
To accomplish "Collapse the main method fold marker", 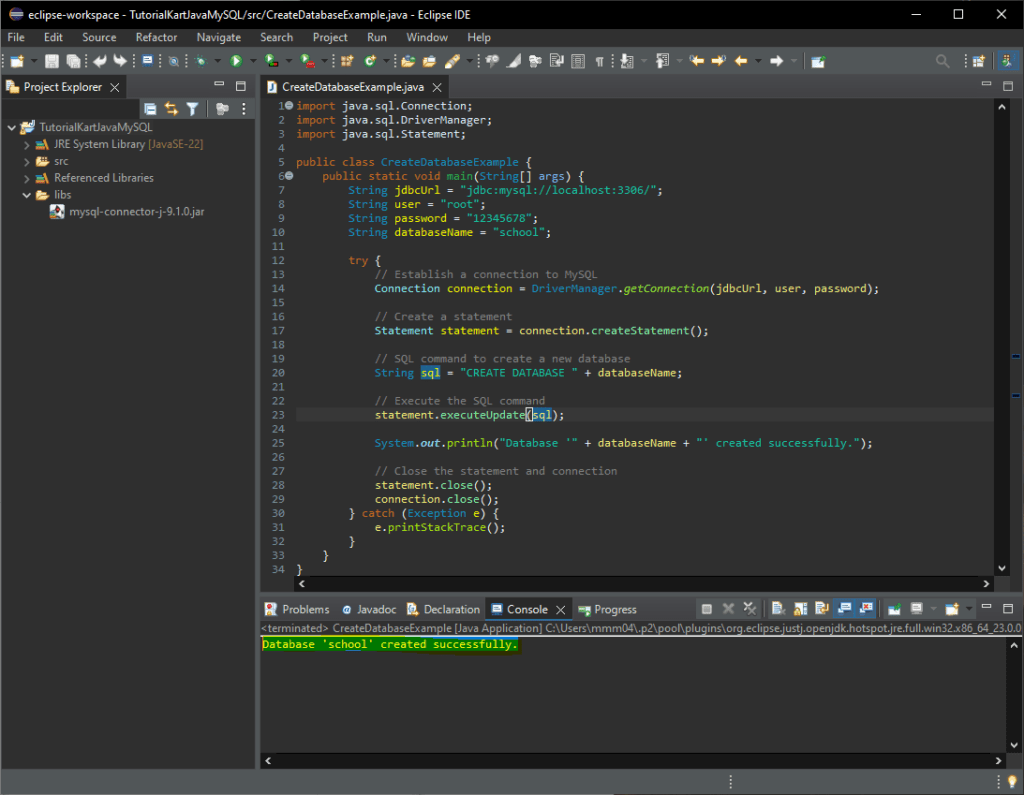I will click(x=289, y=176).
